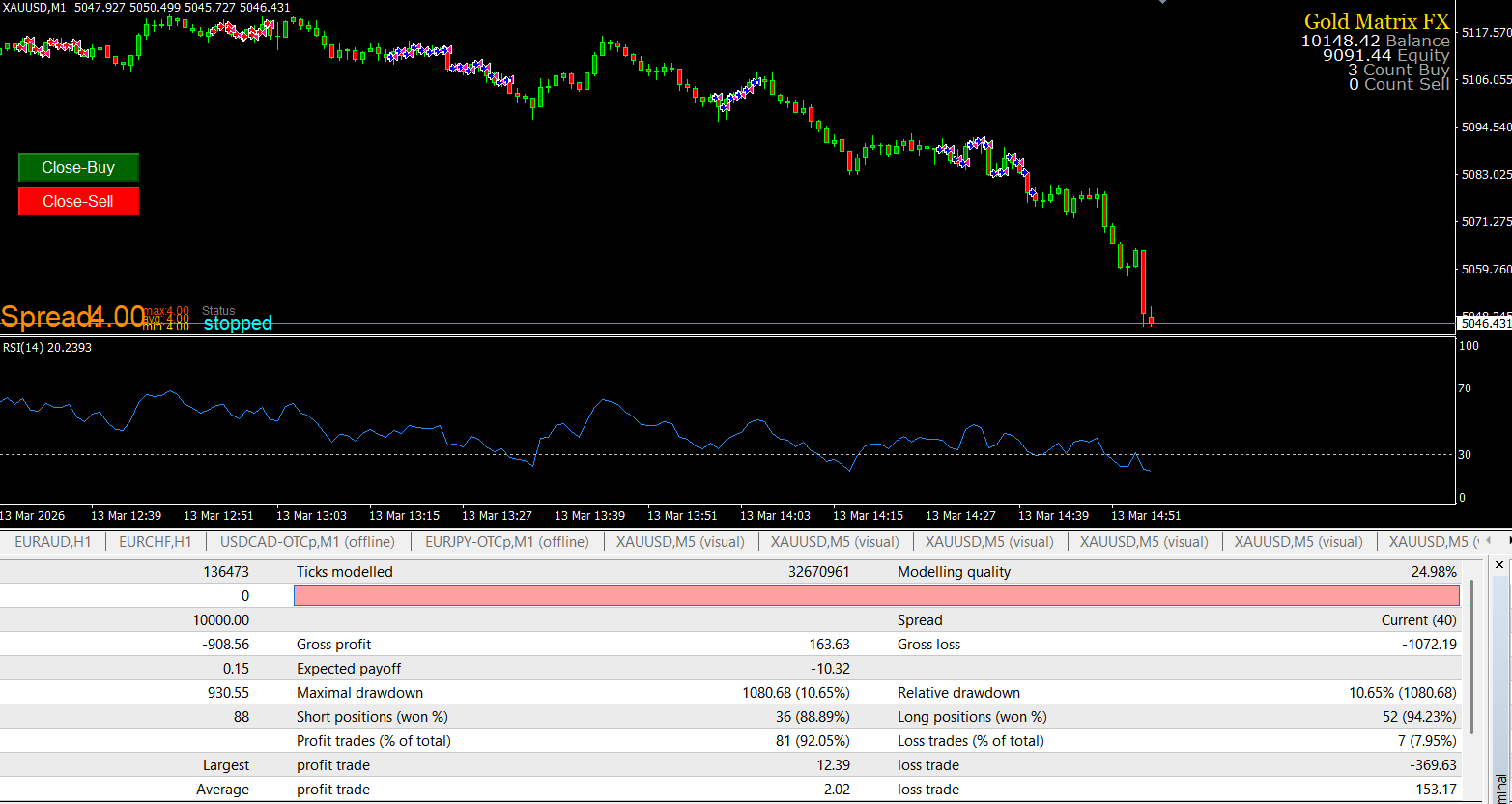Switch to the EURAUD,H1 chart tab
Screen dimensions: 1512x804
[52, 542]
